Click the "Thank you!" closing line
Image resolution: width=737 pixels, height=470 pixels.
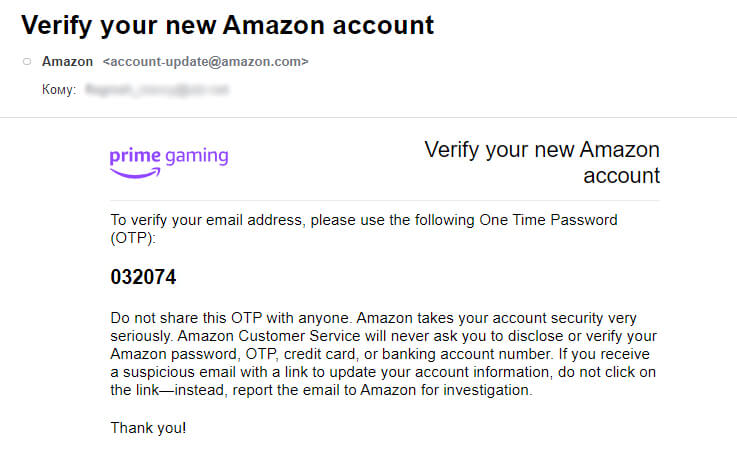[148, 428]
